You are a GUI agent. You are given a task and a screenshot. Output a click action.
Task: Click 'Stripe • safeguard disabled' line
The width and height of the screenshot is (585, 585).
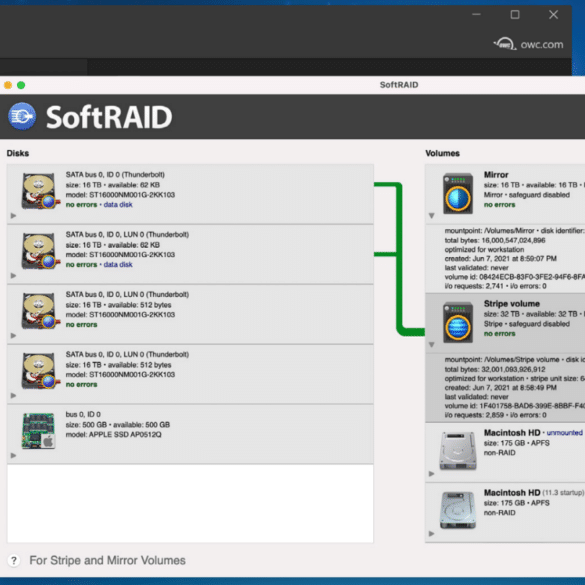pos(527,324)
